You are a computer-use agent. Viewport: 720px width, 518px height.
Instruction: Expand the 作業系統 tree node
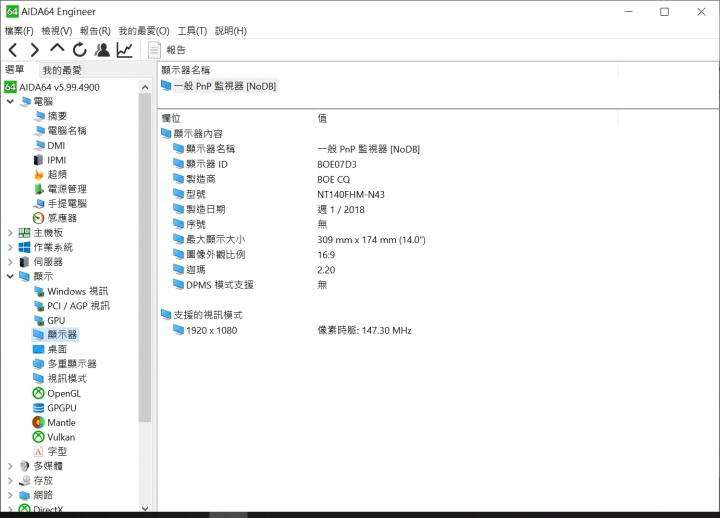[10, 248]
